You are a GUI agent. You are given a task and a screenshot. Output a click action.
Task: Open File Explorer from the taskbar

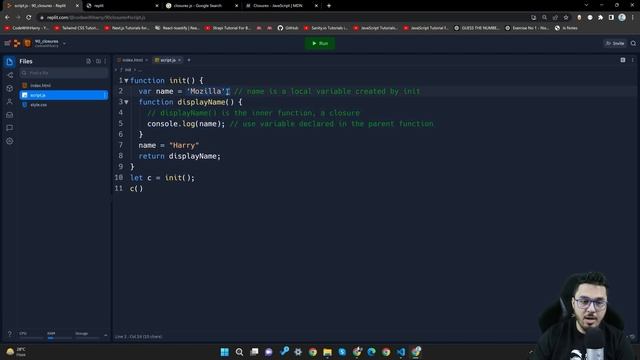pyautogui.click(x=327, y=352)
